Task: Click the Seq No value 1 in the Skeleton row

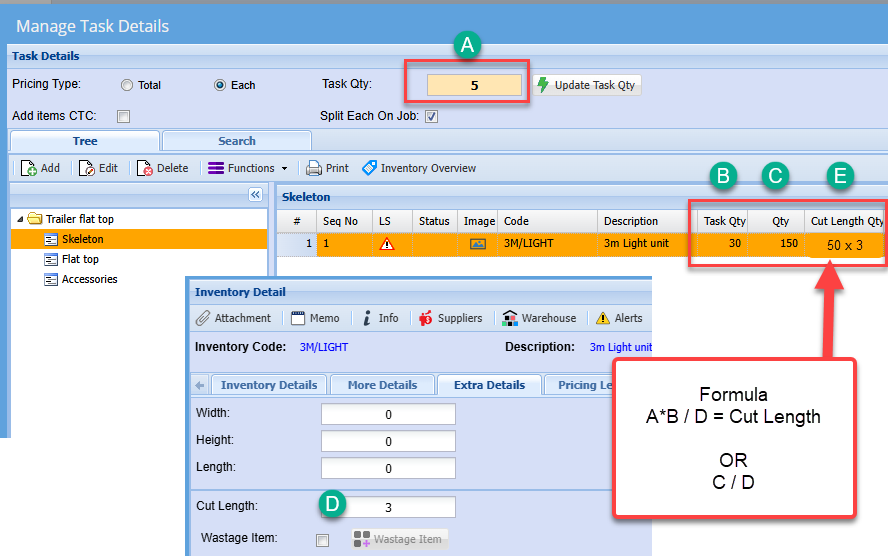Action: pyautogui.click(x=344, y=243)
